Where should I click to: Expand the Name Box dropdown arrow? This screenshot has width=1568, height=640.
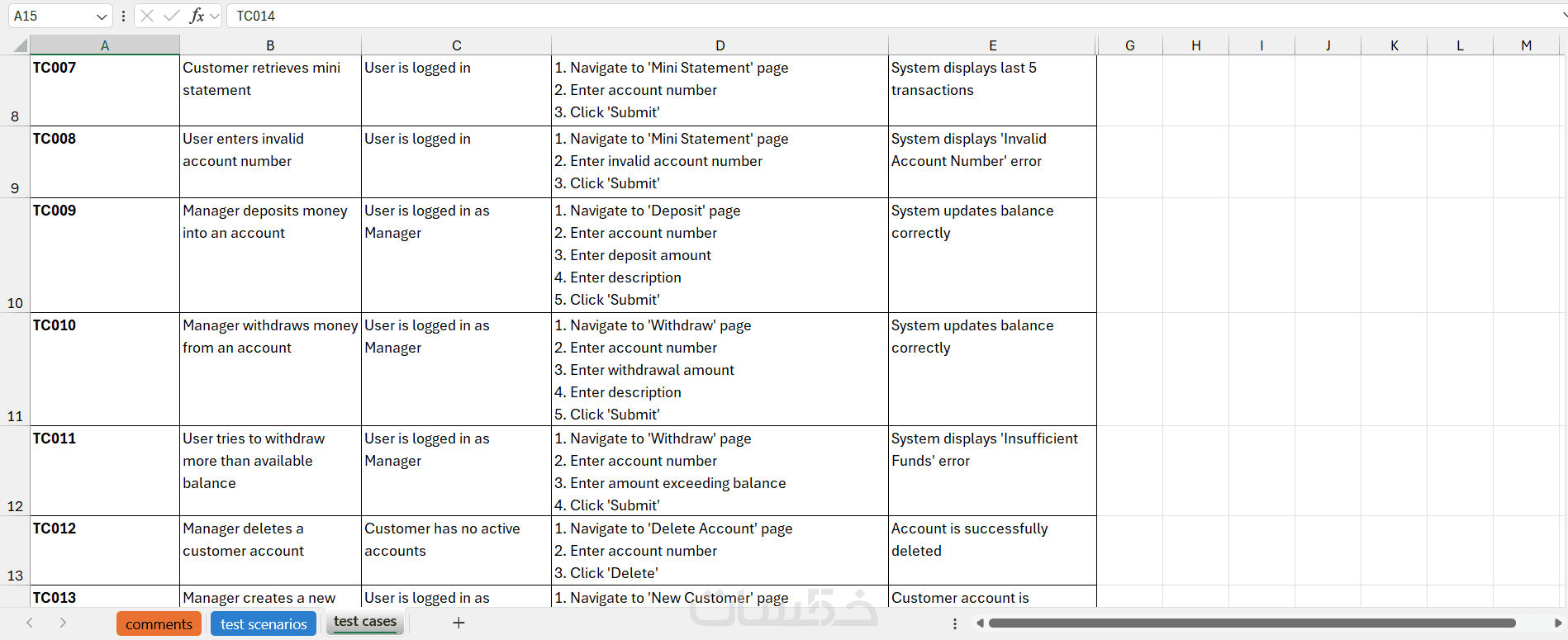pyautogui.click(x=102, y=17)
